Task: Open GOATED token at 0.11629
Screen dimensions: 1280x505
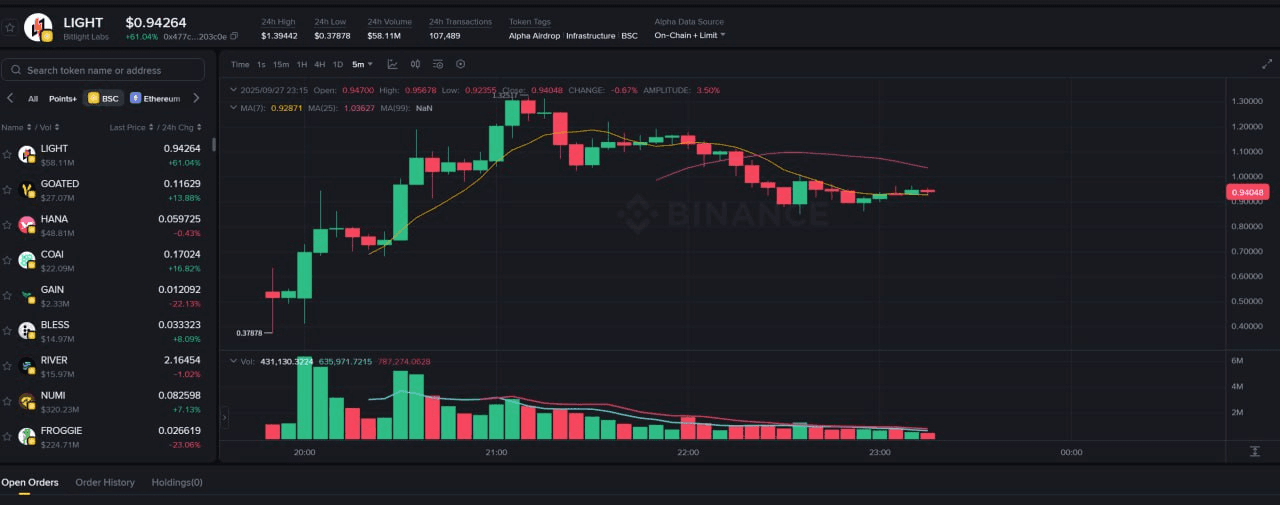Action: (108, 190)
